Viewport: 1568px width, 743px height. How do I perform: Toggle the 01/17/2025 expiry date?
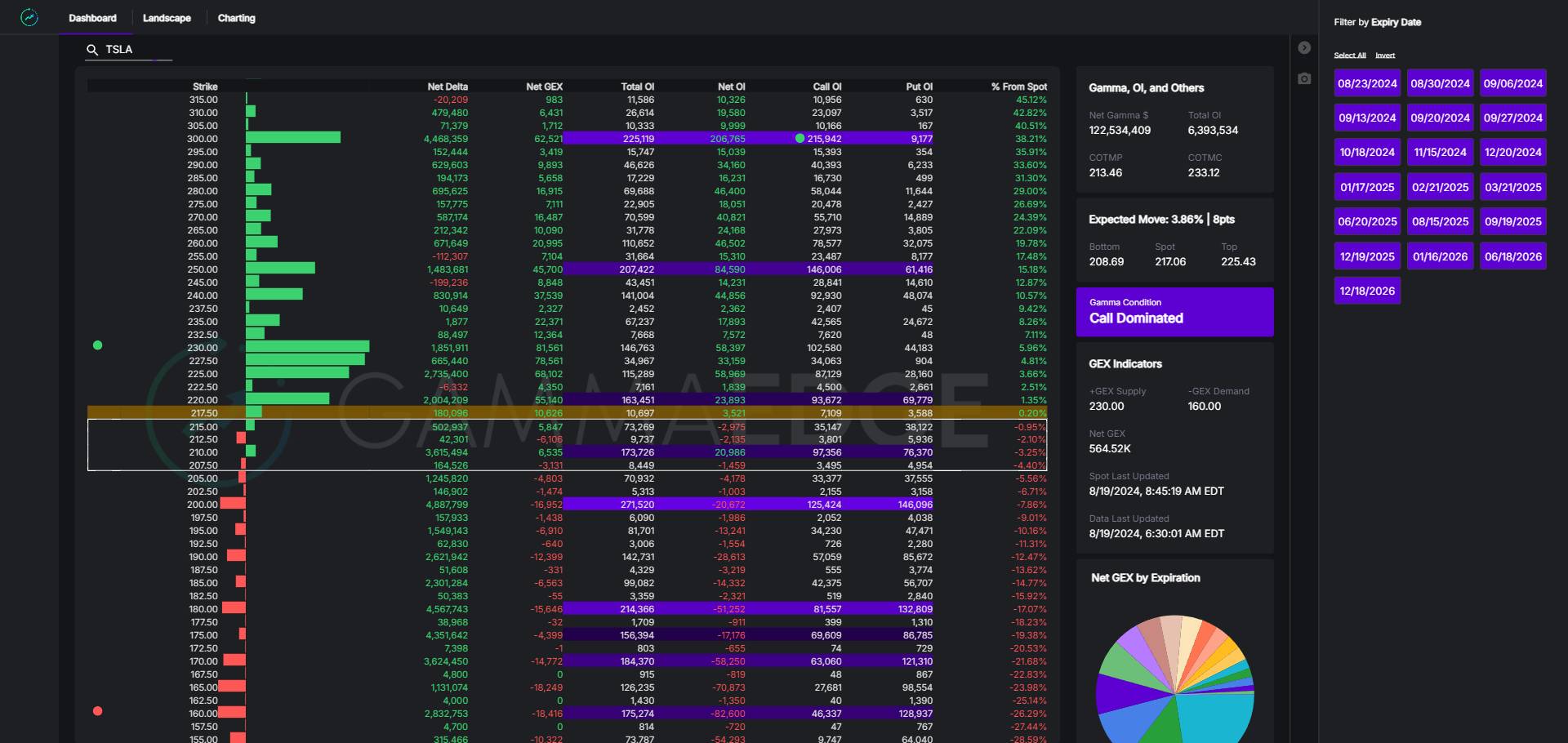[1367, 187]
